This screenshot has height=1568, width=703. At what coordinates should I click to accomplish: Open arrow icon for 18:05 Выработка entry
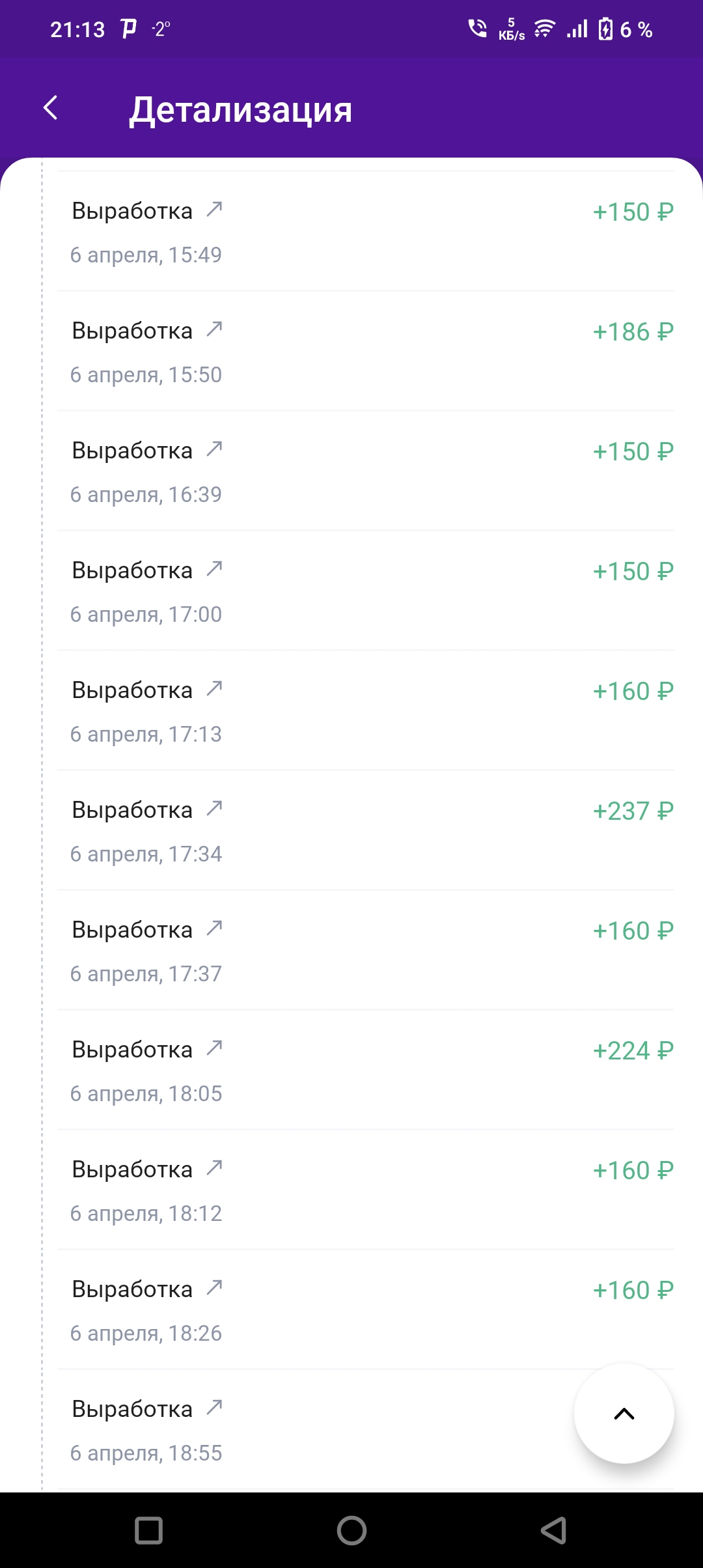pyautogui.click(x=214, y=1048)
